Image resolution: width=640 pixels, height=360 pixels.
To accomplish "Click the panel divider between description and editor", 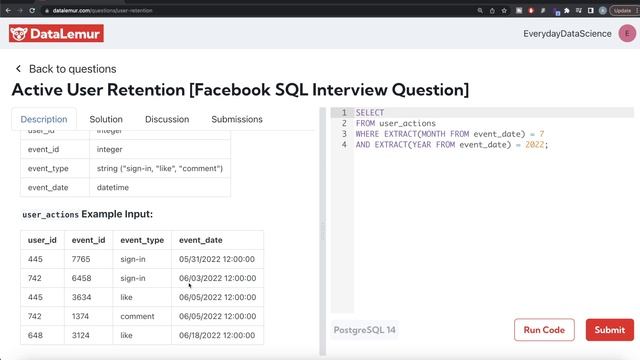I will pos(322,231).
